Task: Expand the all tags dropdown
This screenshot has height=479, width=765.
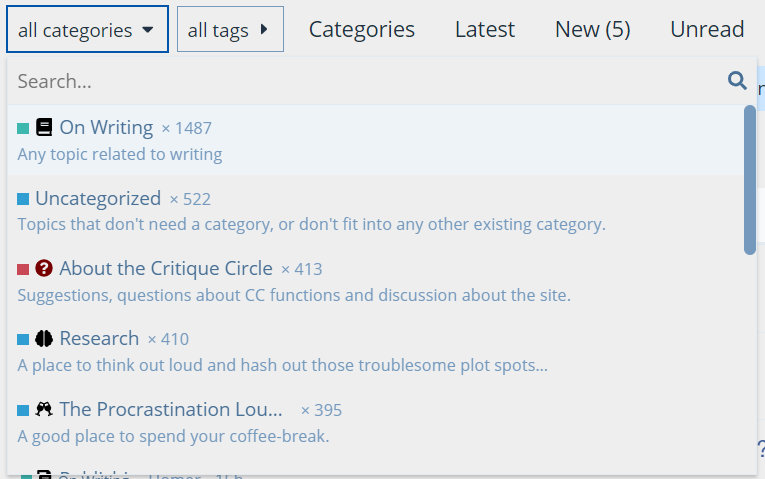Action: [x=230, y=29]
